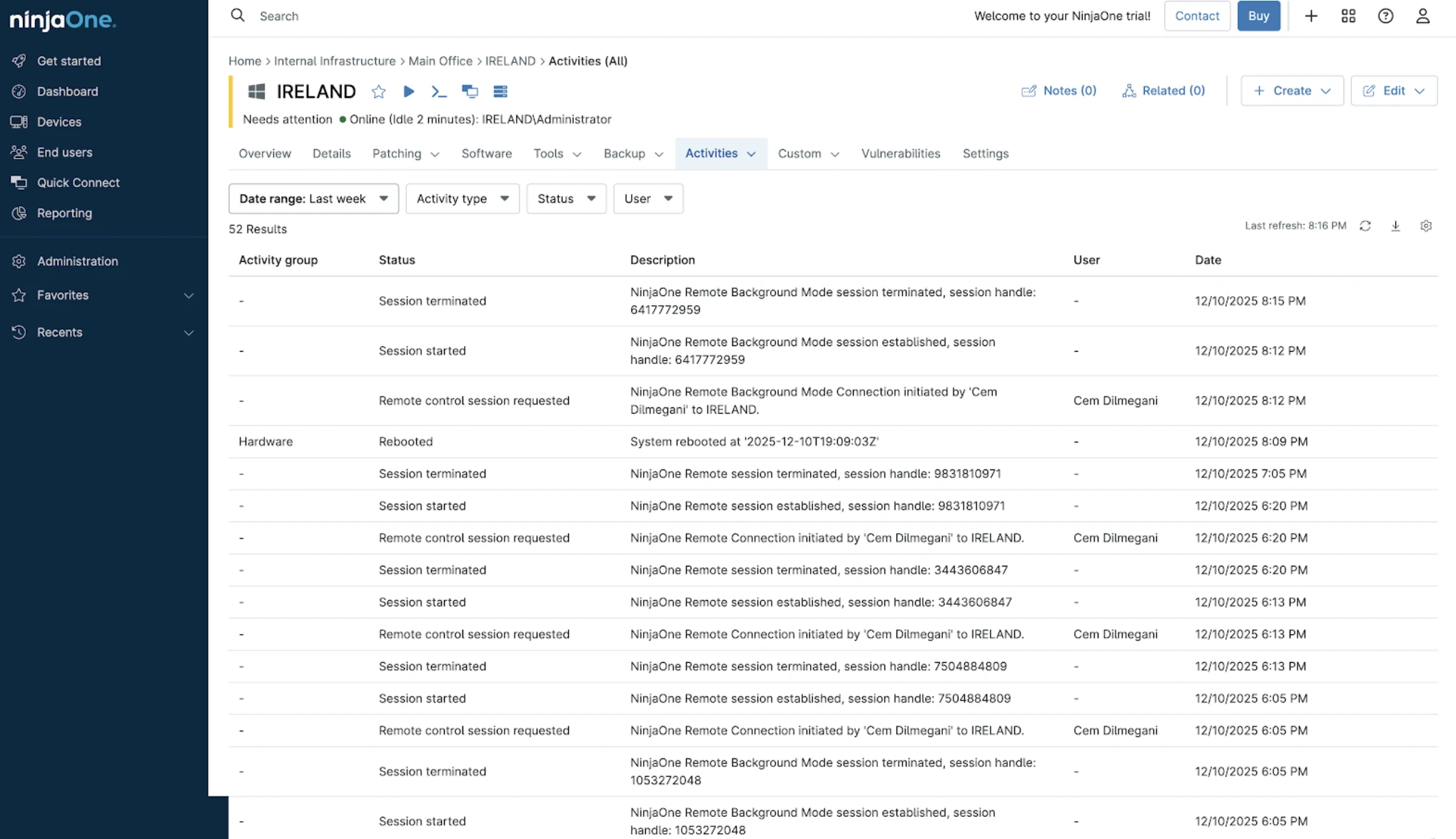Image resolution: width=1456 pixels, height=839 pixels.
Task: Open Notes (0)
Action: click(1058, 91)
